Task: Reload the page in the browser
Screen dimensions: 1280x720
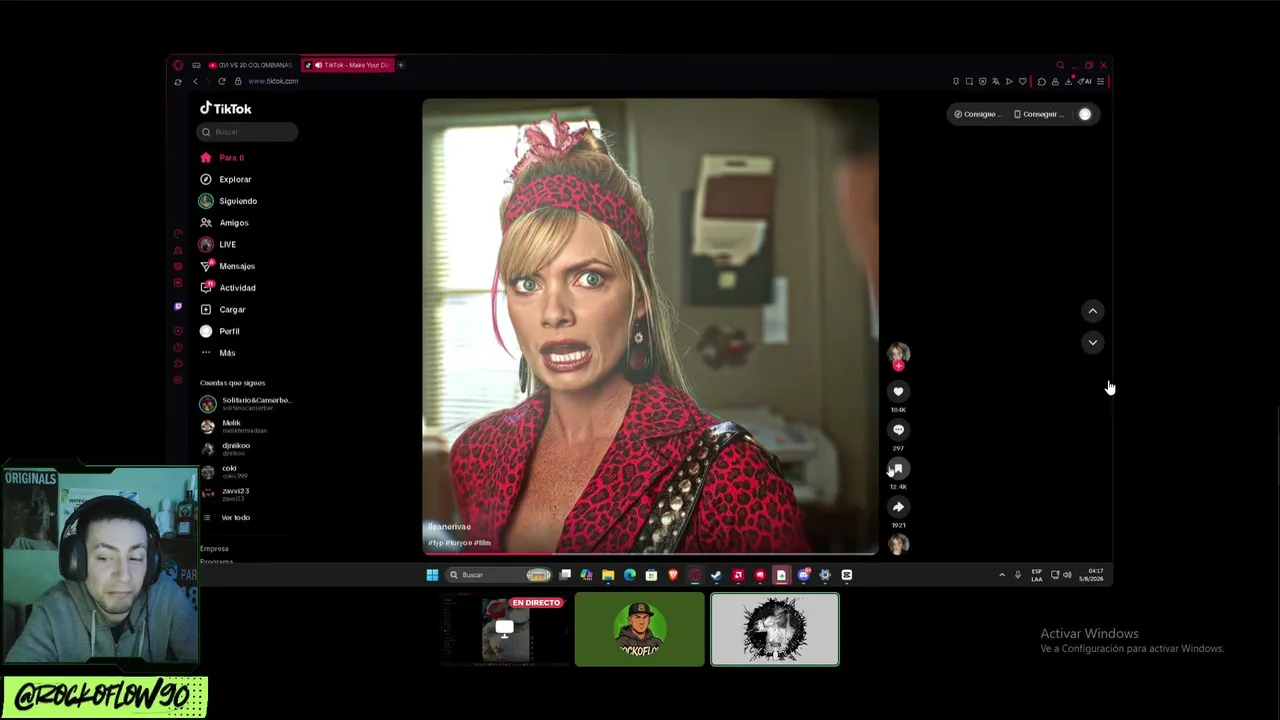Action: [222, 81]
